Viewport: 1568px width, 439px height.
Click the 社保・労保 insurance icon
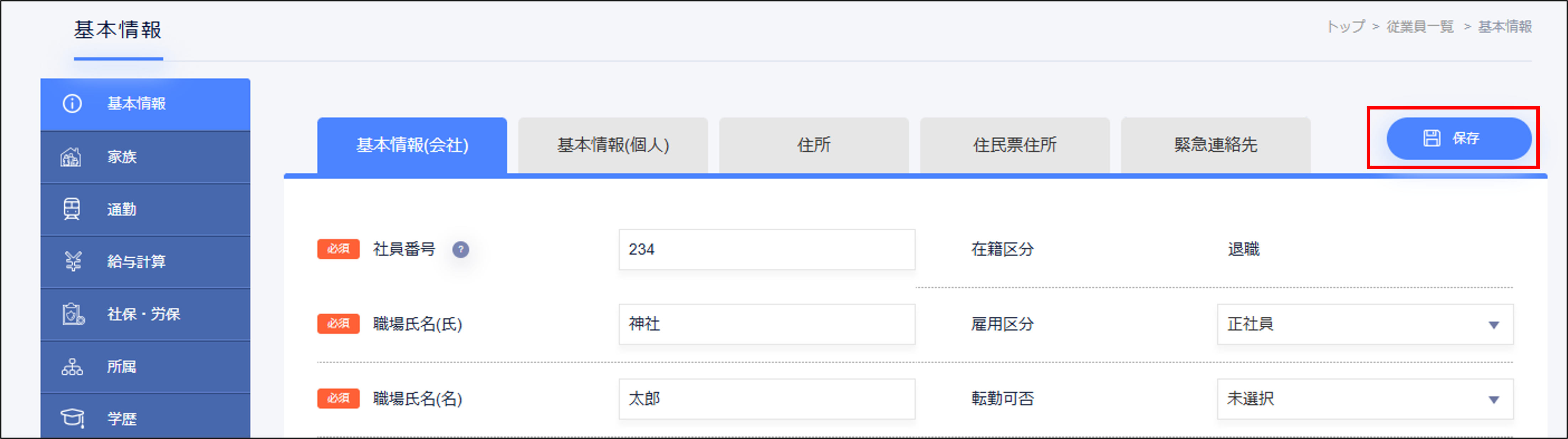tap(73, 314)
